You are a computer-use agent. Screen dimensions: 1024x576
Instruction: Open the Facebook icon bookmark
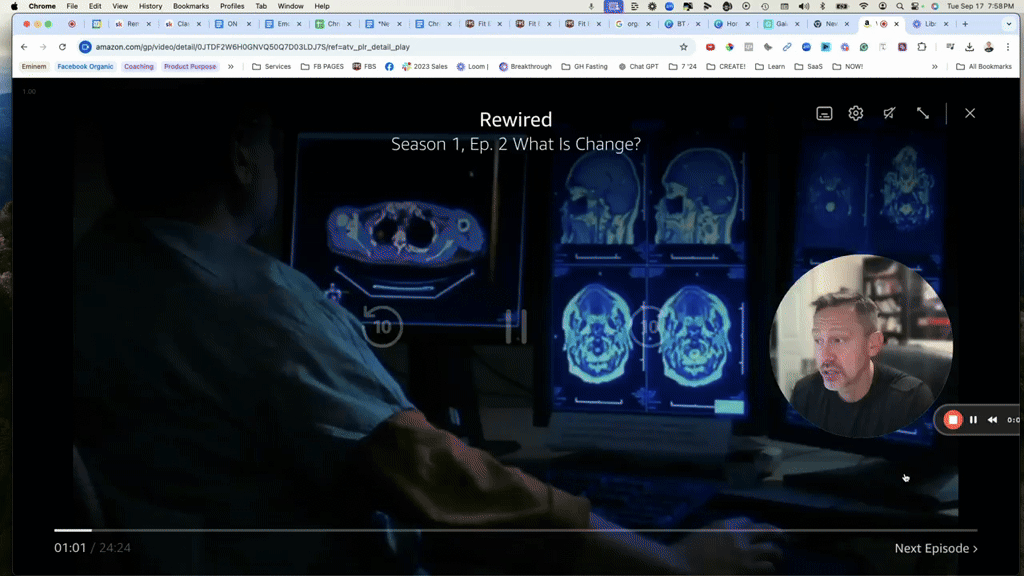[x=389, y=67]
